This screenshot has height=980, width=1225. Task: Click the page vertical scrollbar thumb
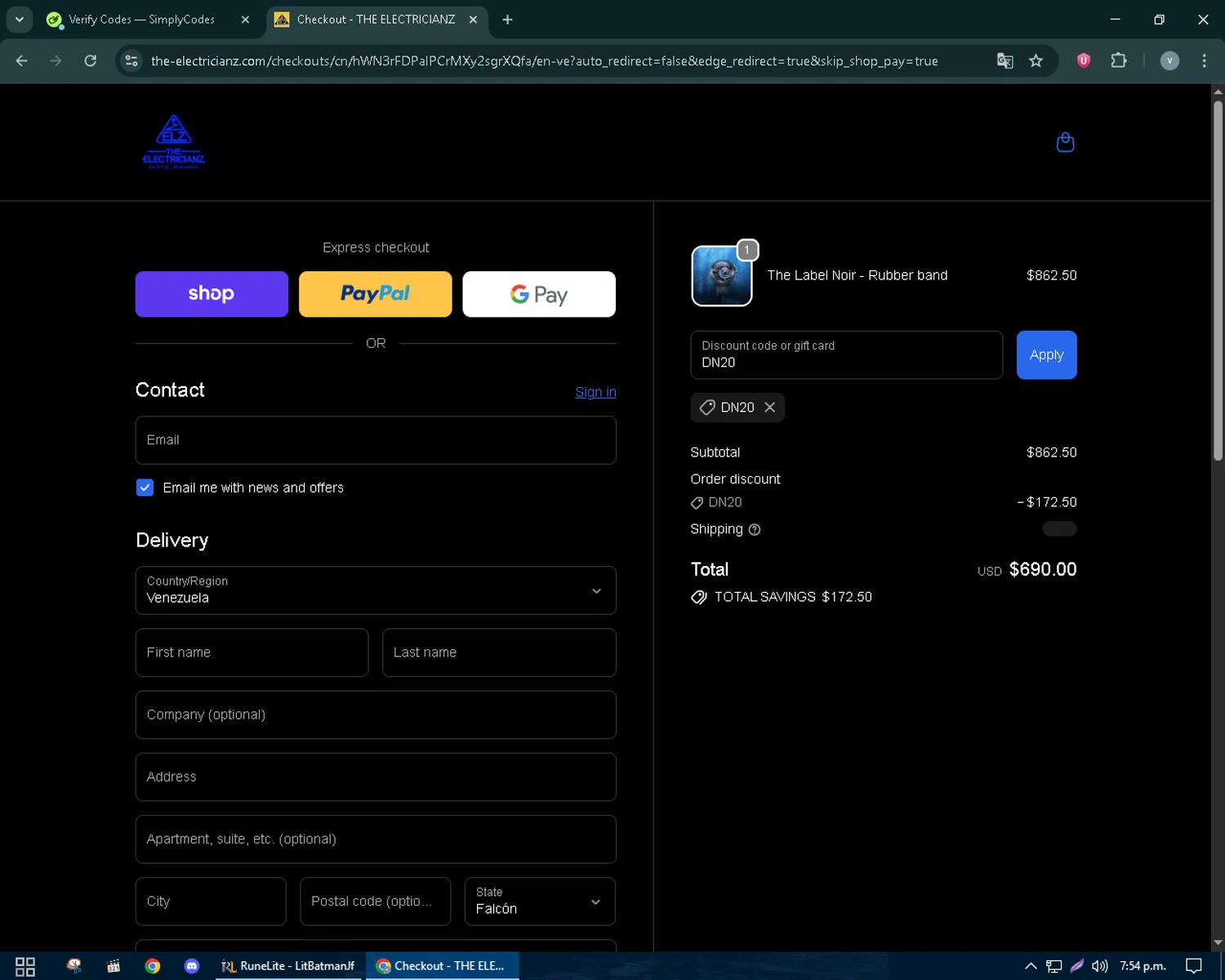point(1218,280)
